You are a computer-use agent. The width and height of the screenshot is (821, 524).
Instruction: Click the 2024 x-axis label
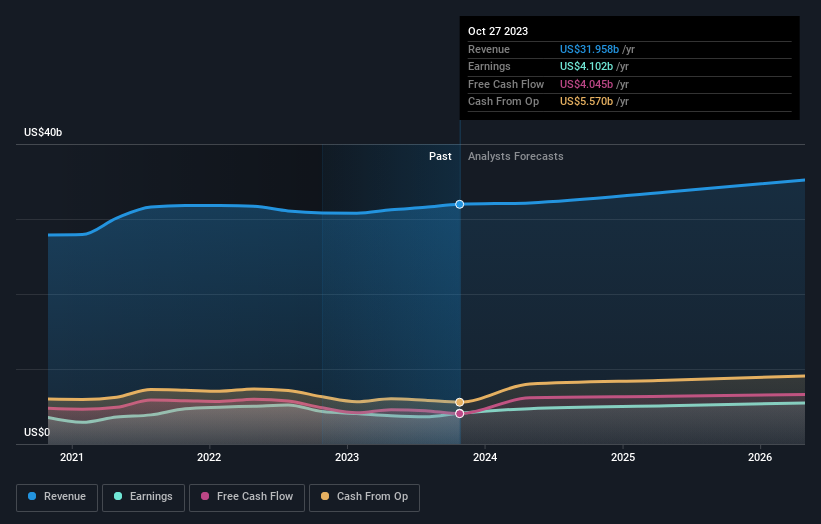coord(485,457)
